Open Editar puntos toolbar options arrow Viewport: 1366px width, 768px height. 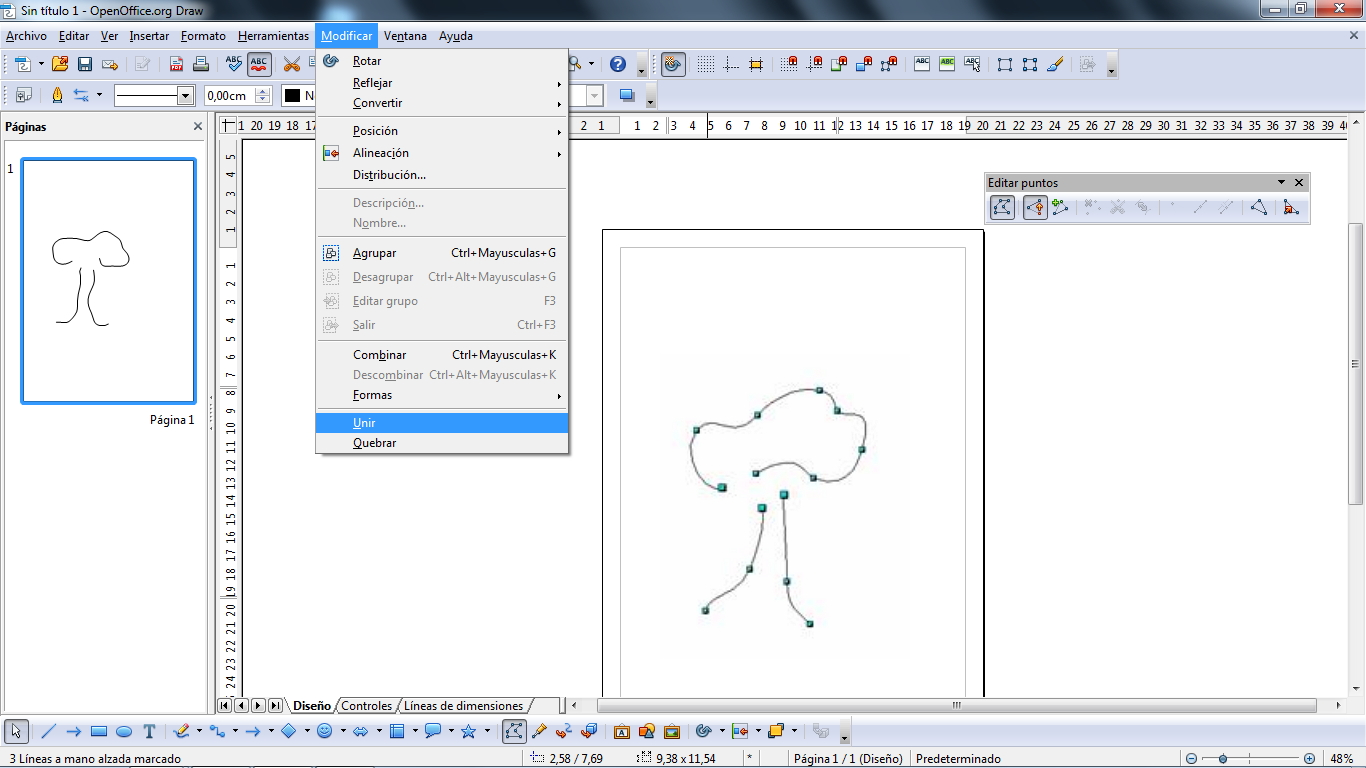(1281, 183)
